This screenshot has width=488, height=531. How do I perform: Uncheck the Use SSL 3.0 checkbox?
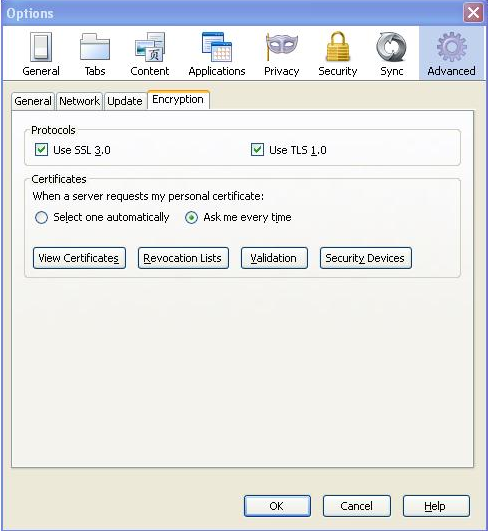click(x=41, y=149)
